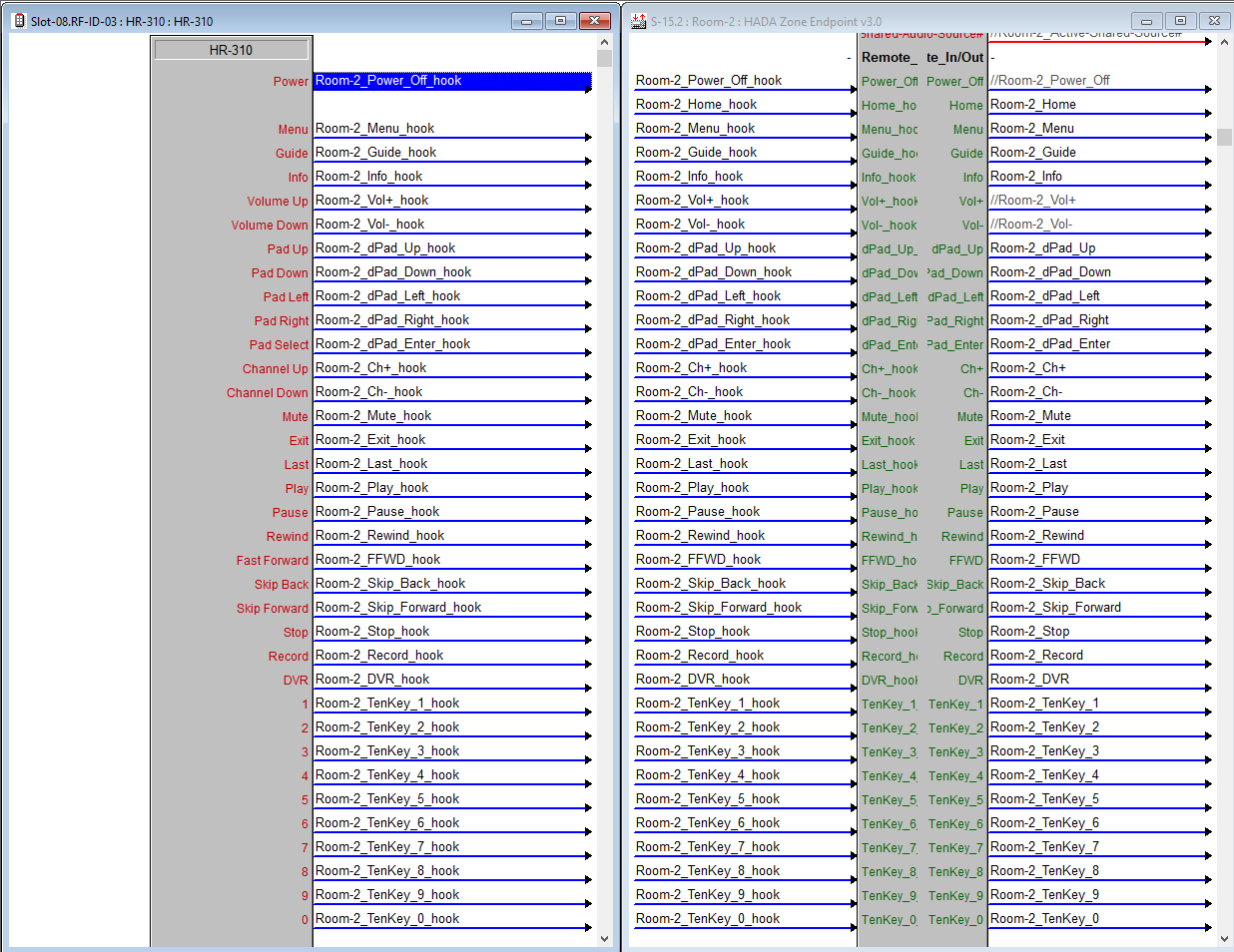Click the HADA Zone Endpoint scrollbar down arrow
The width and height of the screenshot is (1234, 952).
pyautogui.click(x=1225, y=938)
